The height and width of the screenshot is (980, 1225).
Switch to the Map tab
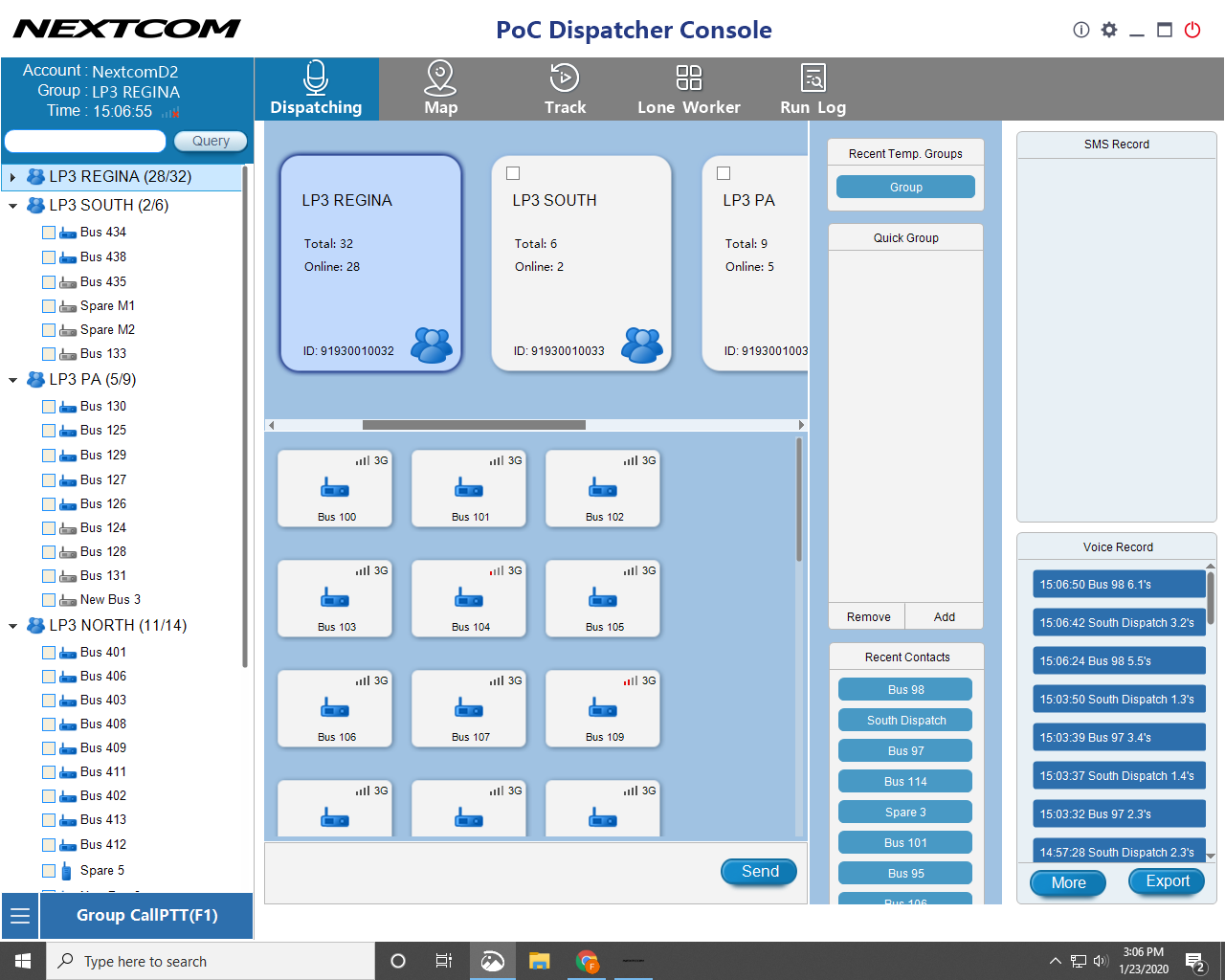pyautogui.click(x=440, y=89)
